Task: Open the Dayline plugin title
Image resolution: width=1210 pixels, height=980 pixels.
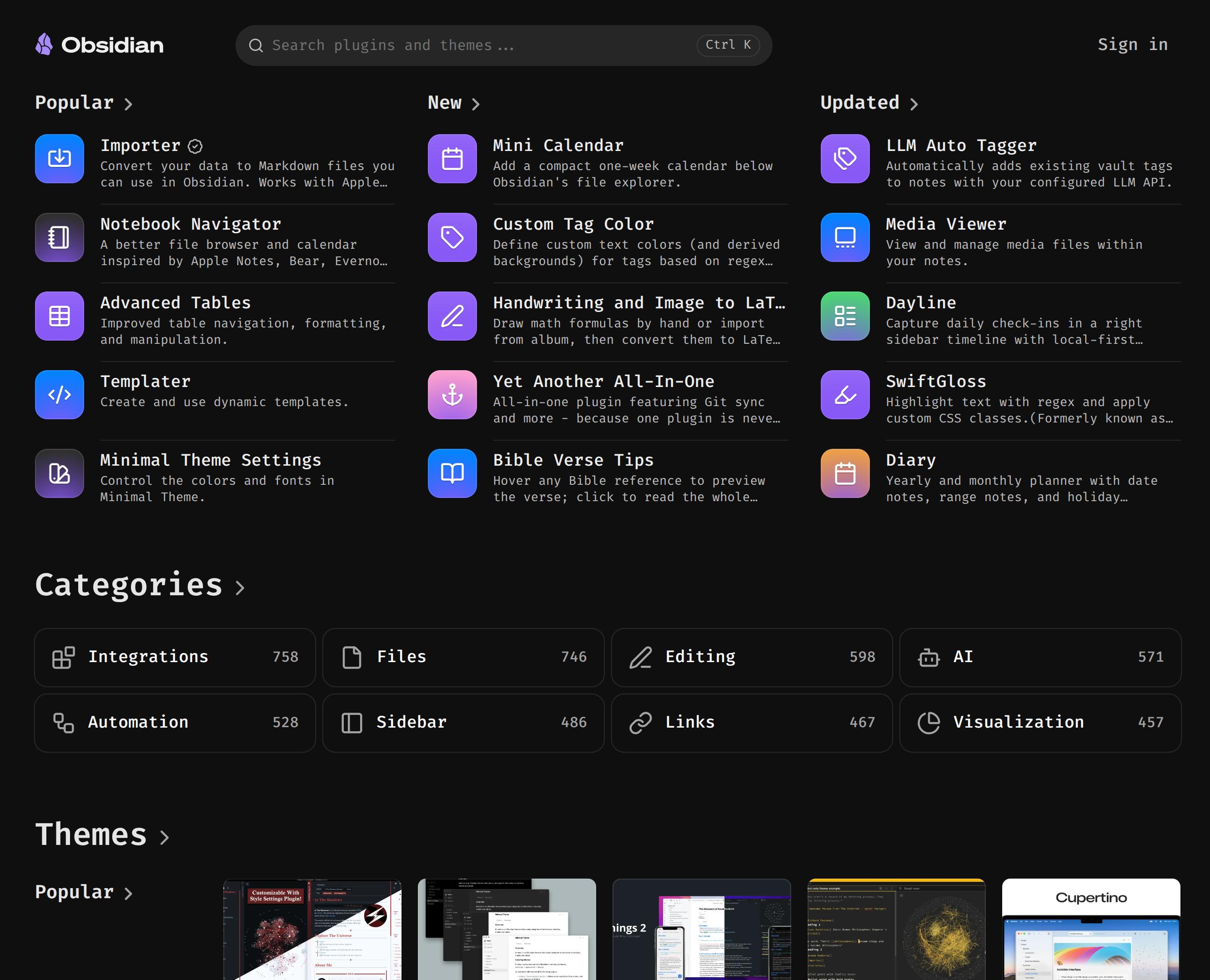Action: (x=921, y=302)
